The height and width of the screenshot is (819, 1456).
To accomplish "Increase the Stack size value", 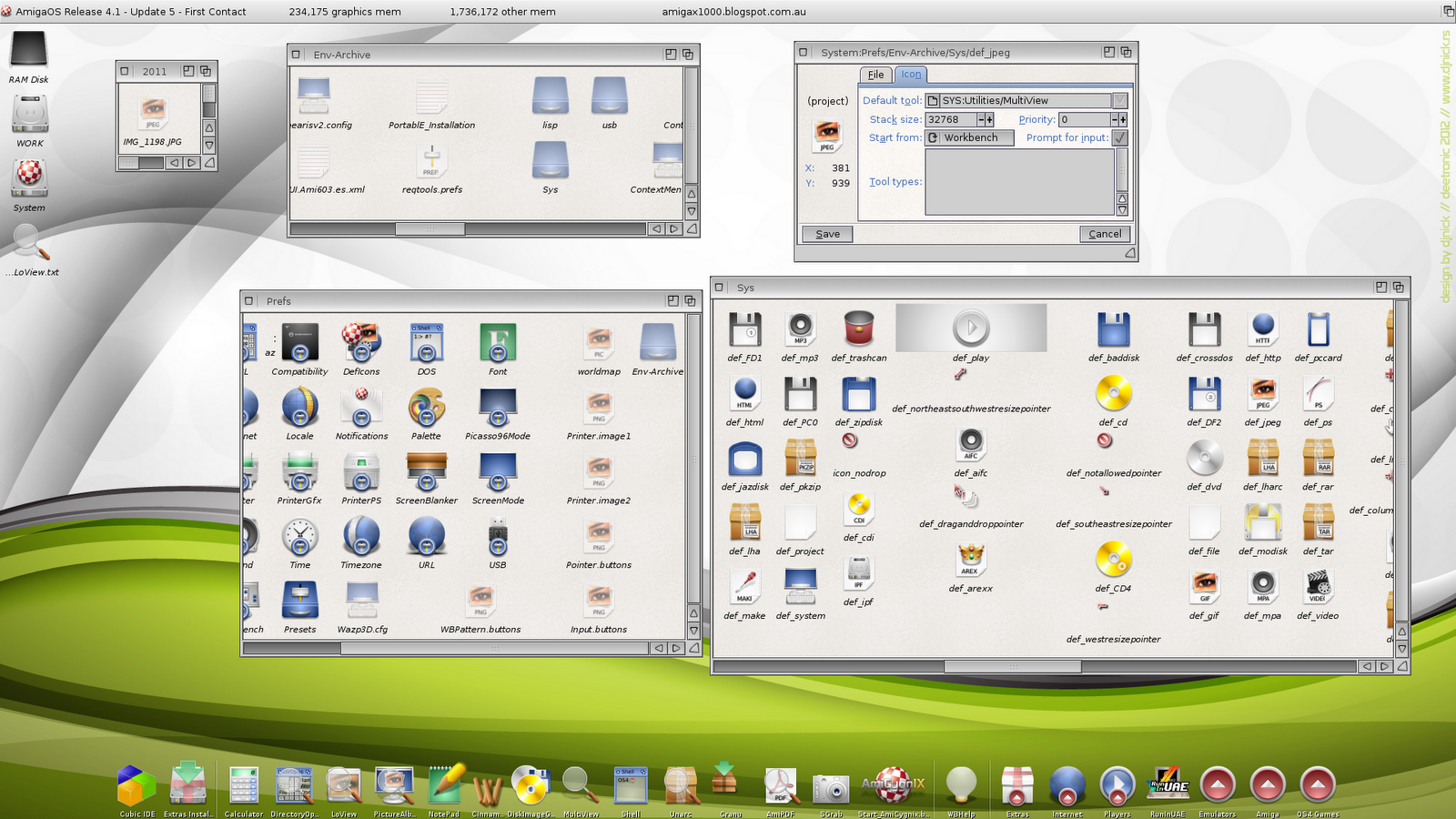I will pos(990,120).
